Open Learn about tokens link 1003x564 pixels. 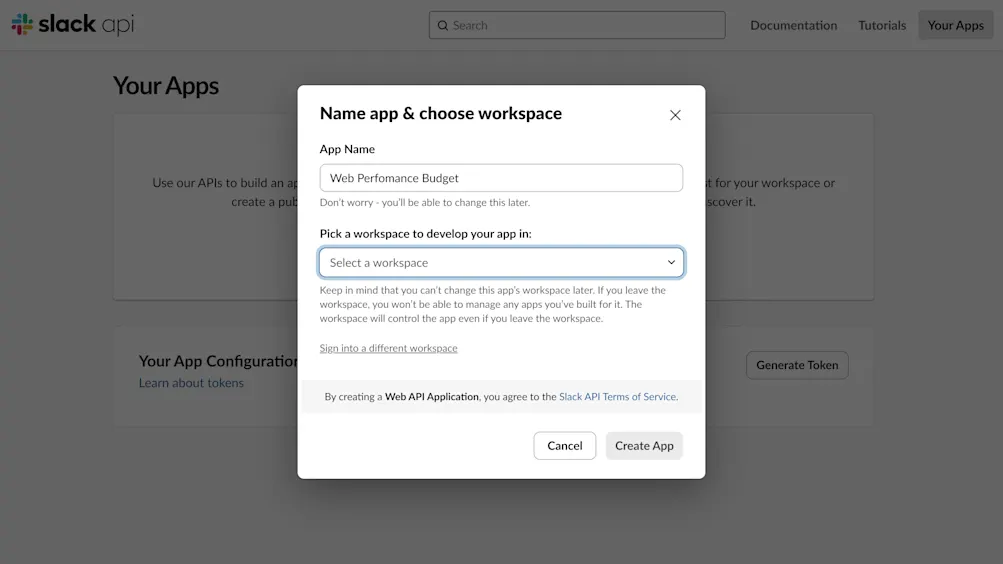tap(191, 382)
